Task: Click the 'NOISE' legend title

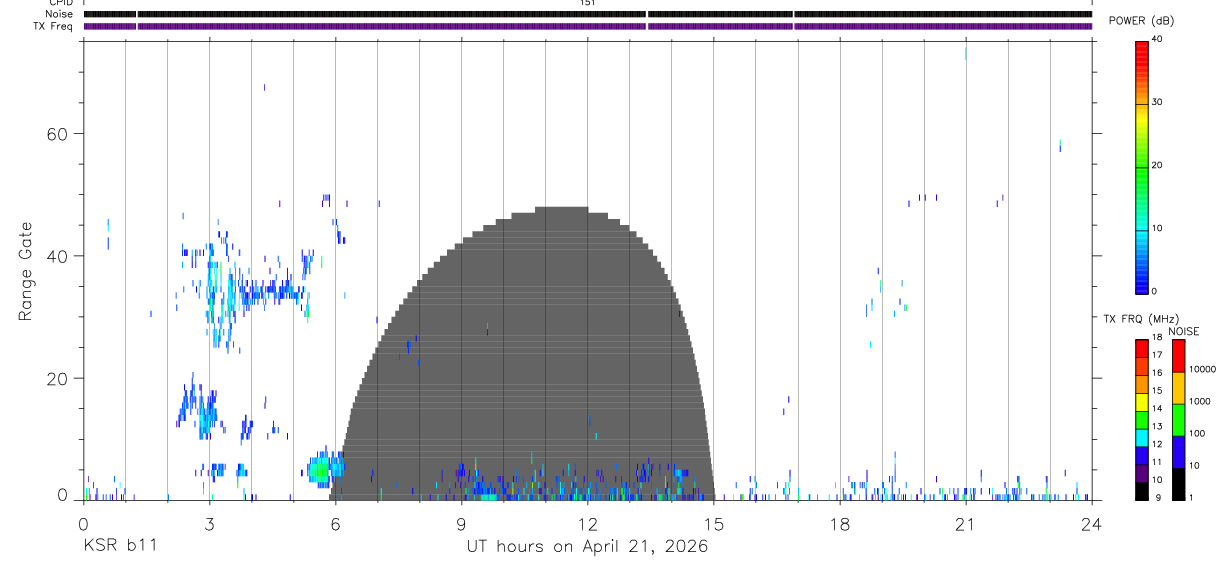Action: [x=1182, y=331]
